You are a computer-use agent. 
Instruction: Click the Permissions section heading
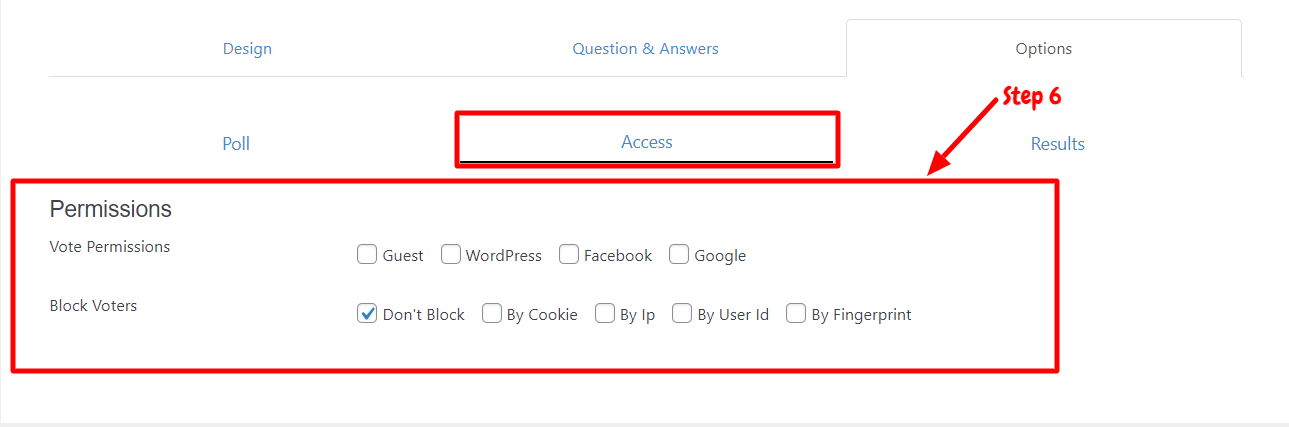(111, 209)
